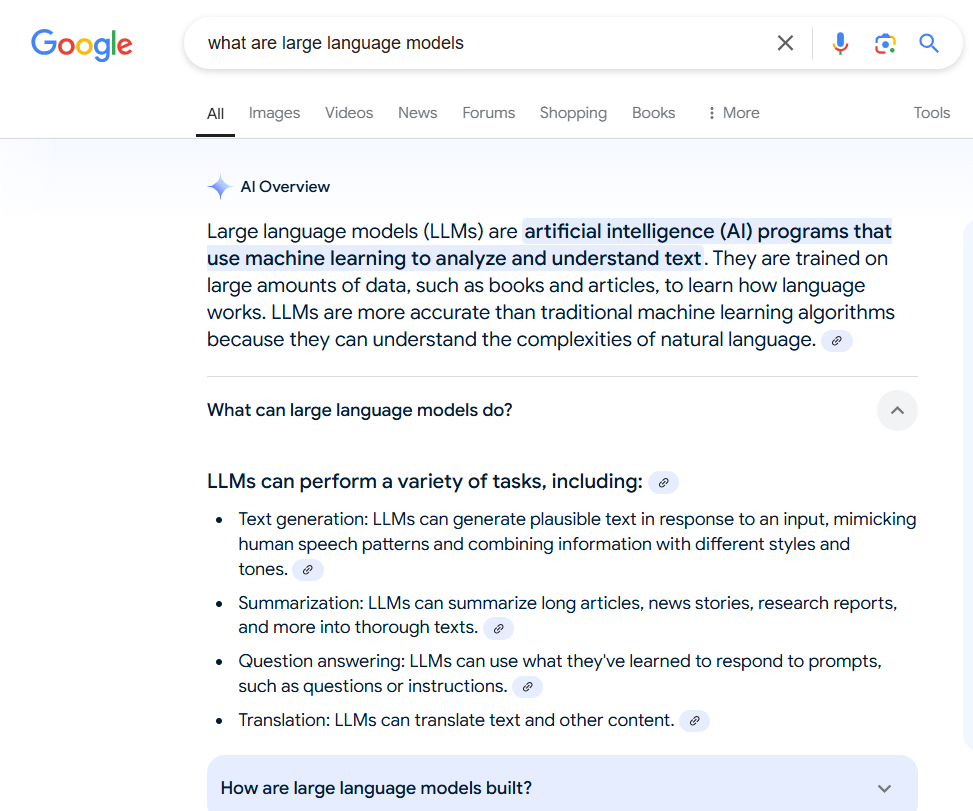Screen dimensions: 973x811
Task: Click the Google logo
Action: (82, 44)
